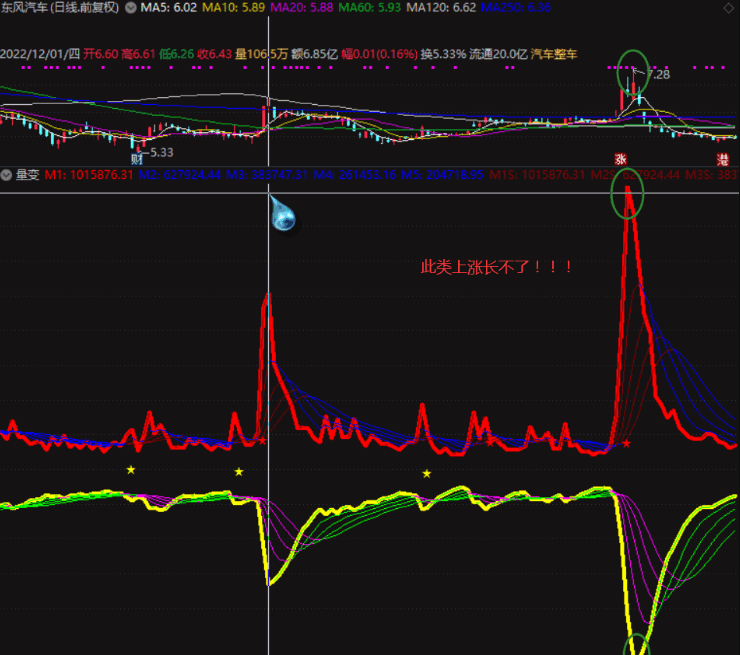This screenshot has width=740, height=655.
Task: Open the 财 financial marker on chart
Action: pos(137,159)
